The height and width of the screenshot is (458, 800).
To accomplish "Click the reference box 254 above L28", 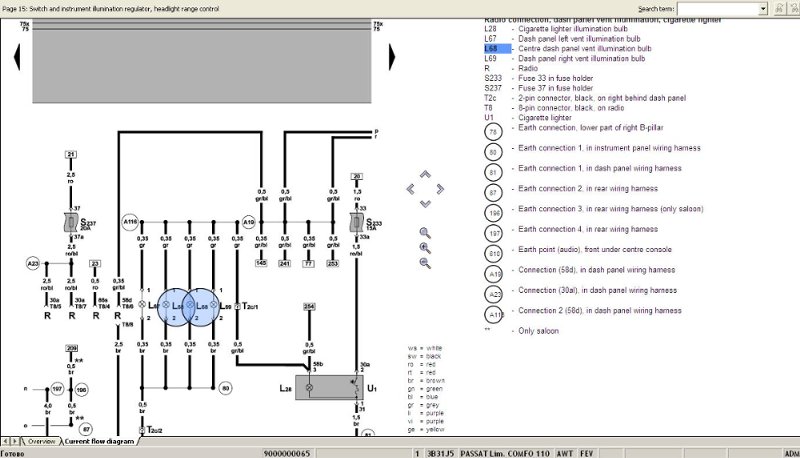I will point(309,307).
